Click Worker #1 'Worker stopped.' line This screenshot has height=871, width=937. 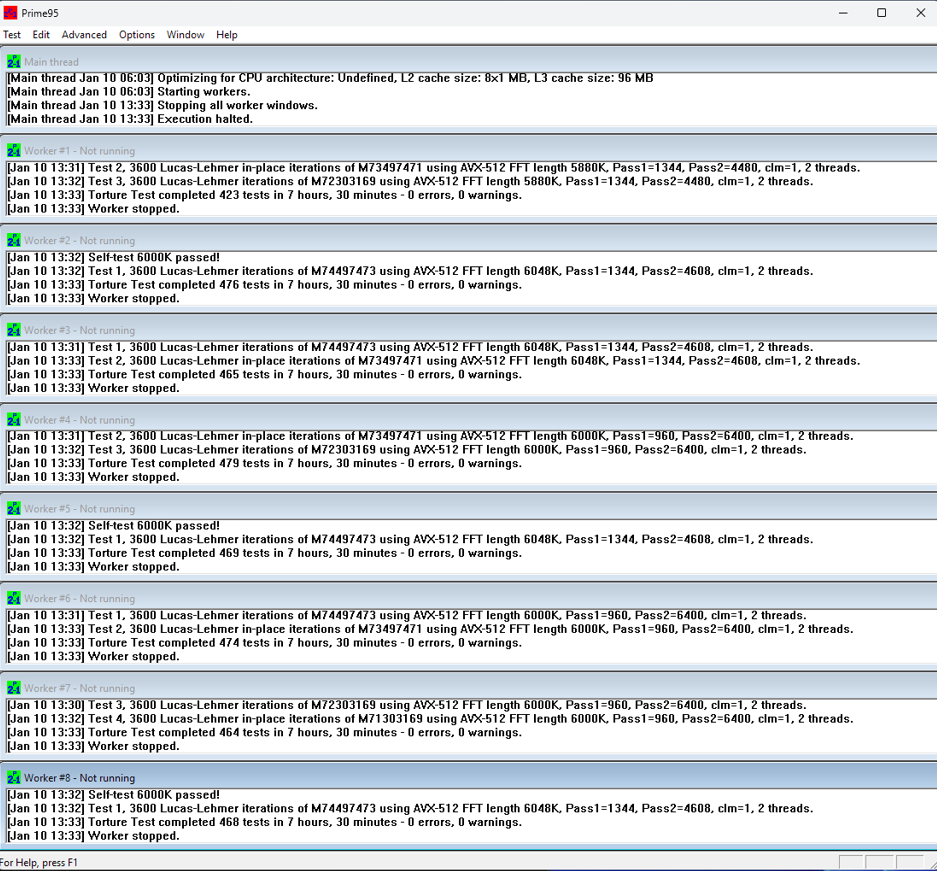tap(93, 208)
